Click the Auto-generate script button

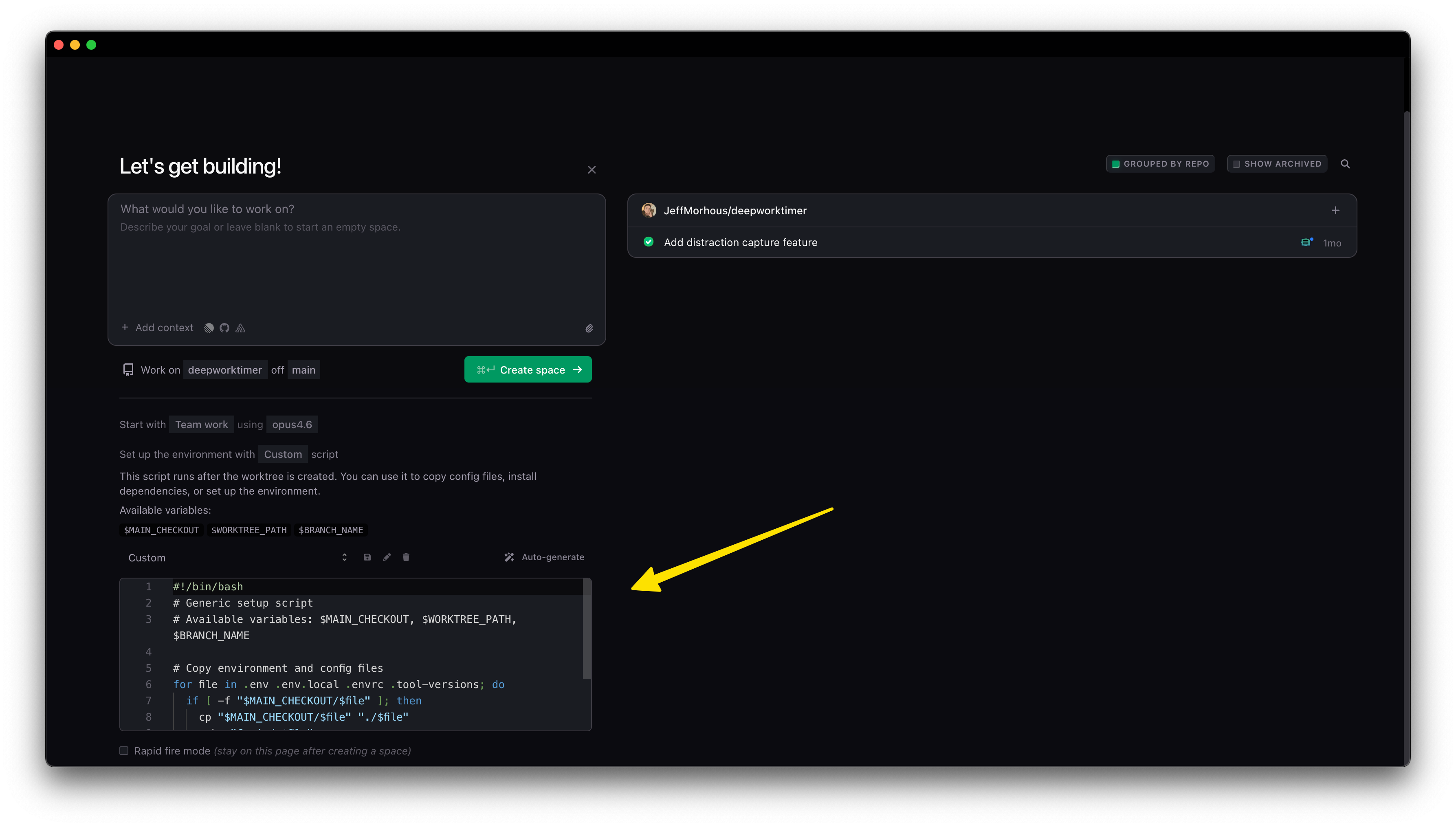point(544,557)
